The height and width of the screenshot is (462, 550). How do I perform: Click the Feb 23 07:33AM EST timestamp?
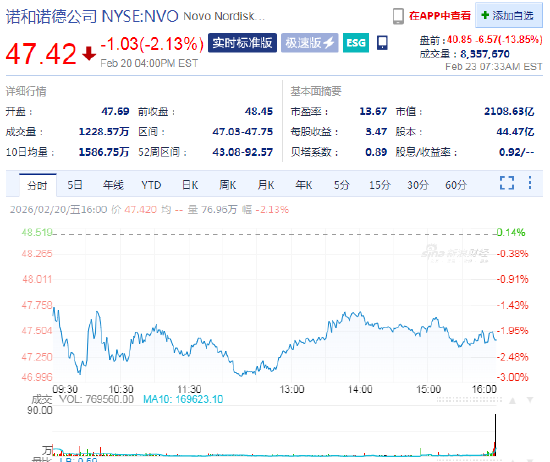pyautogui.click(x=494, y=67)
